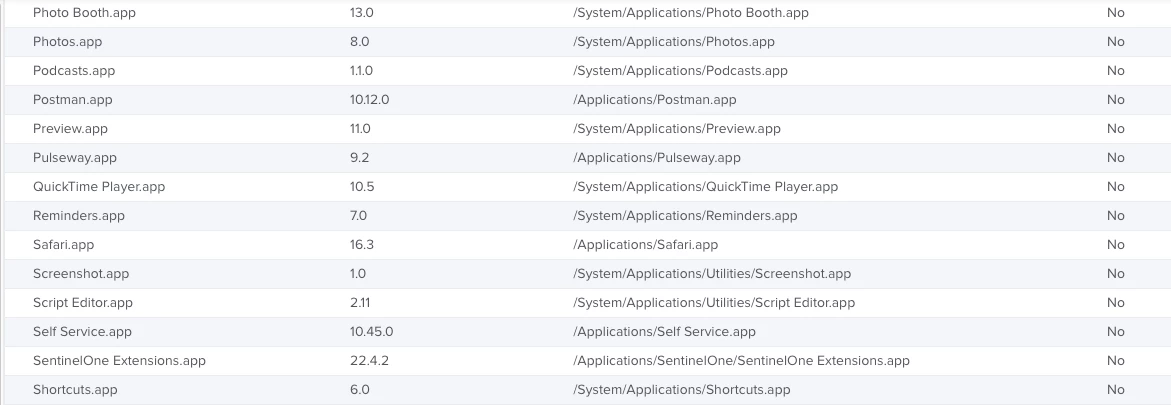Click the Self Service.app name
The image size is (1171, 405).
82,332
